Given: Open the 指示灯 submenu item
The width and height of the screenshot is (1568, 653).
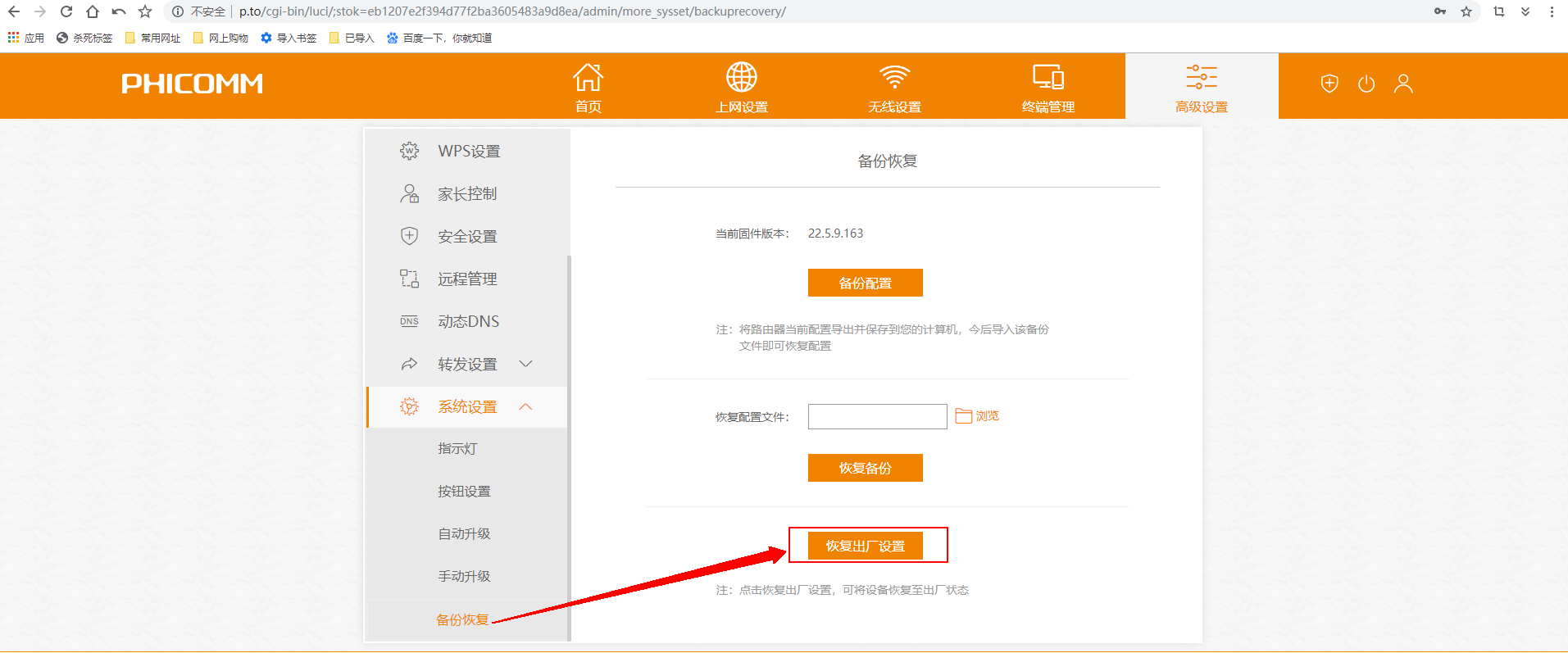Looking at the screenshot, I should coord(457,449).
